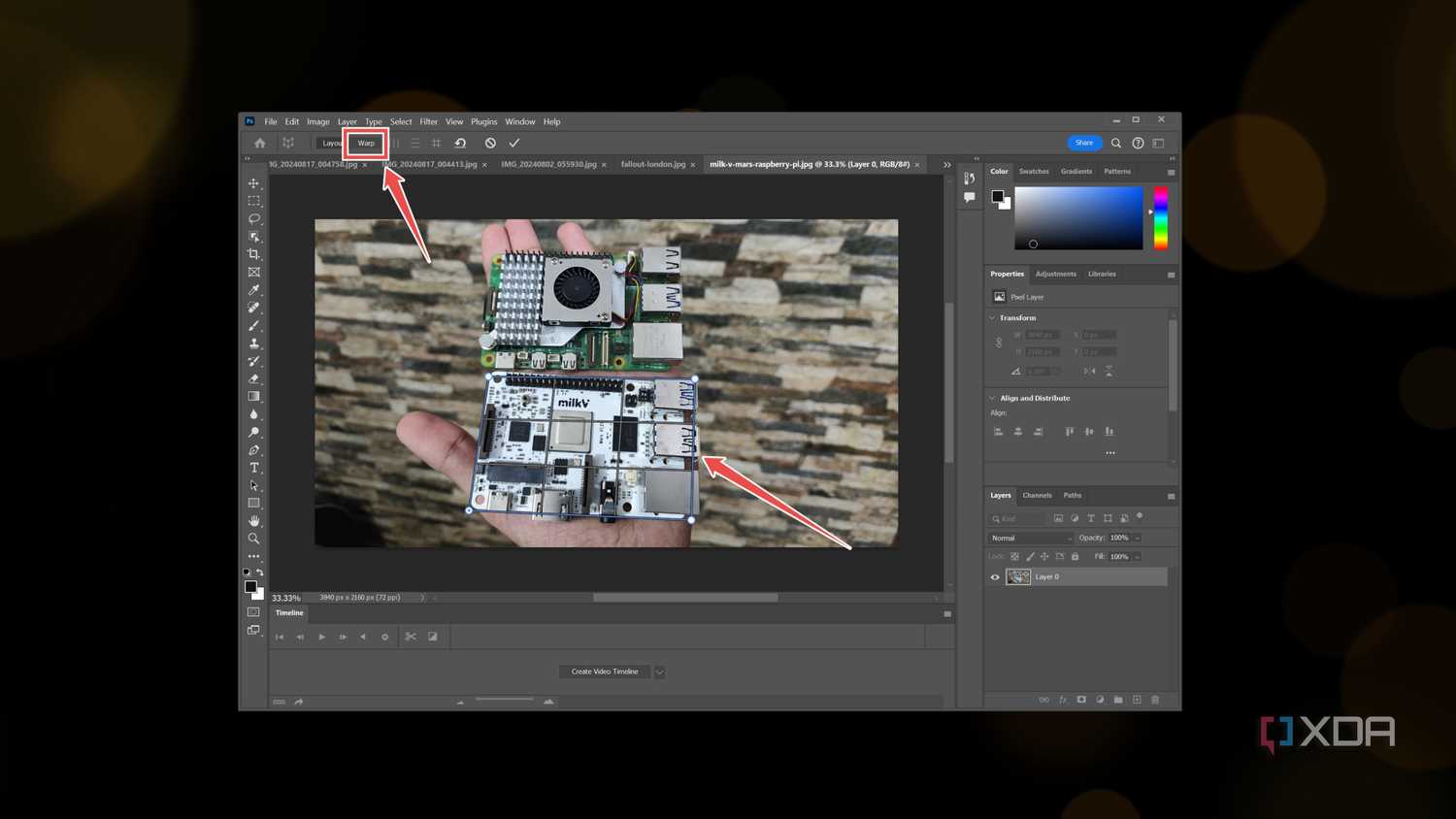1456x819 pixels.
Task: Play the timeline
Action: click(321, 637)
